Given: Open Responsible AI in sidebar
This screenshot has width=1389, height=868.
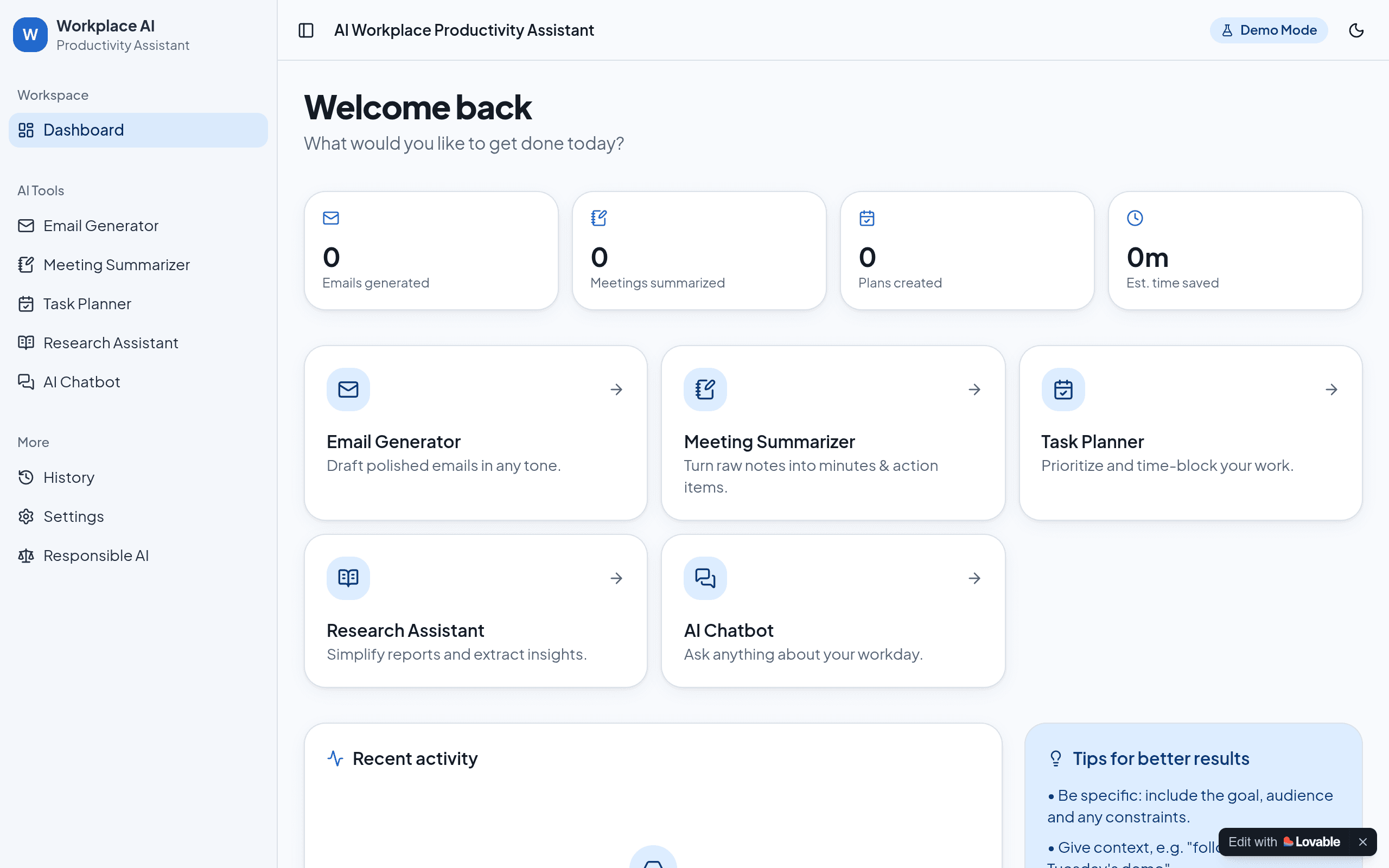Looking at the screenshot, I should point(138,556).
